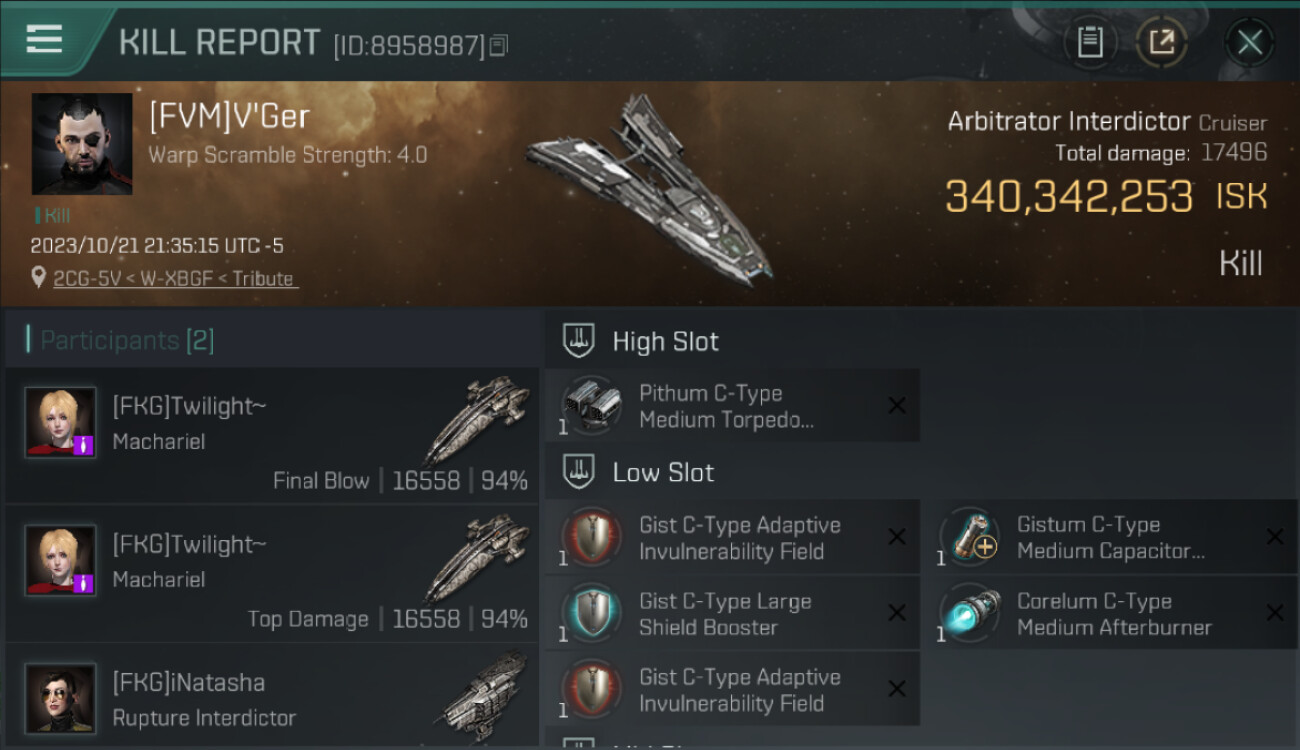The width and height of the screenshot is (1300, 750).
Task: Open the hamburger menu icon
Action: [44, 40]
